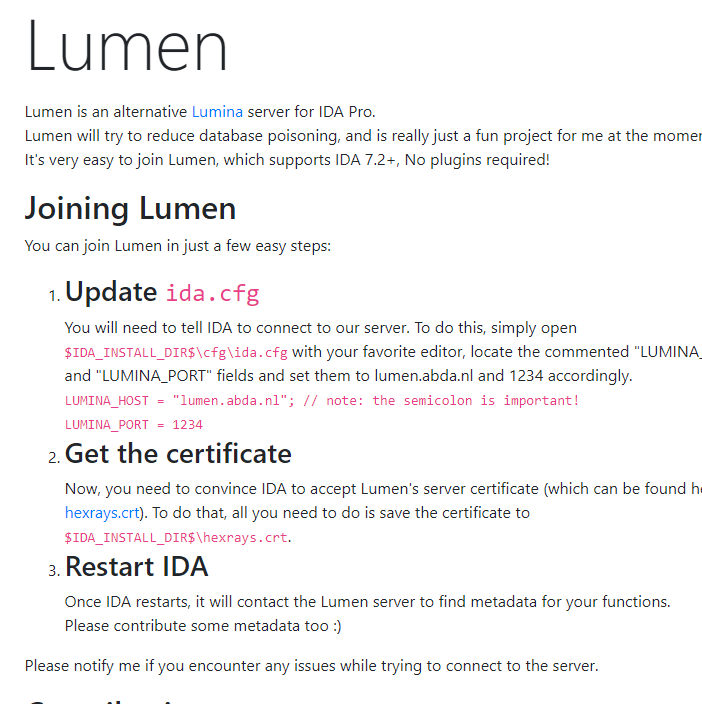Click the $IDA_INSTALL_DIR$\cfg\ida.cfg path code

pos(176,352)
